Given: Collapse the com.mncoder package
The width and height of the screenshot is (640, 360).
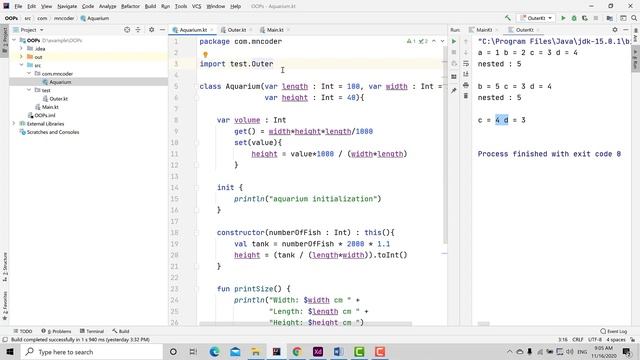Looking at the screenshot, I should (29, 73).
